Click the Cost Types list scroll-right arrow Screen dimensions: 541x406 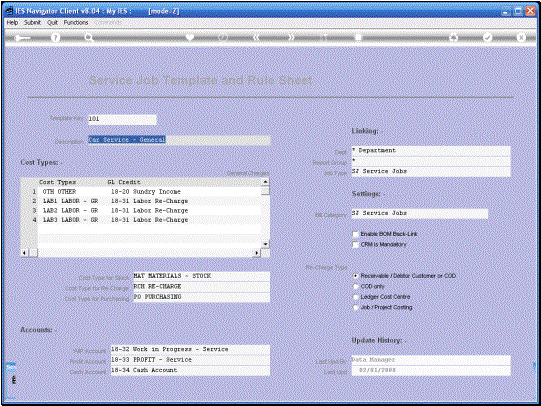point(257,253)
